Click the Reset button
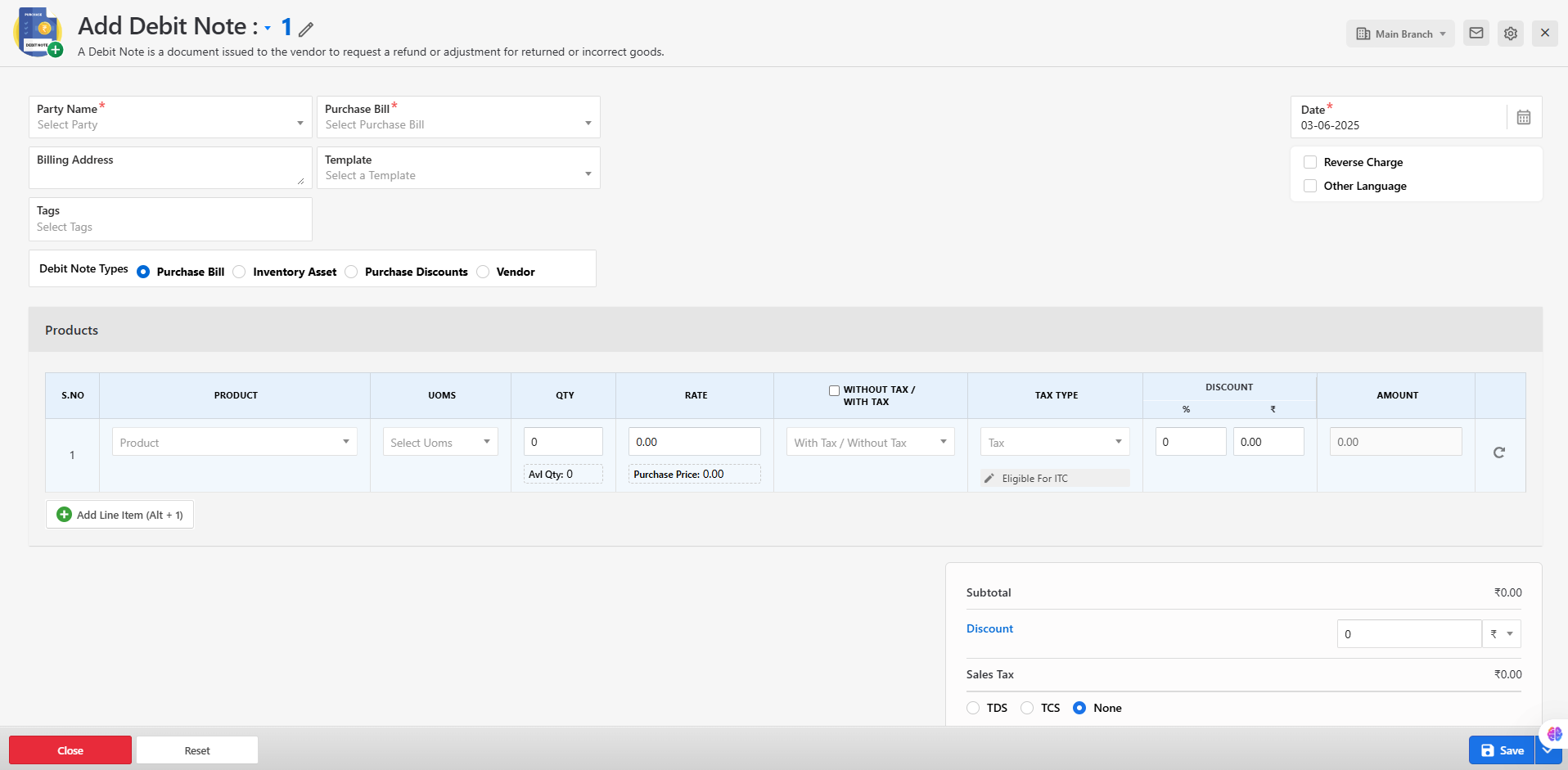Viewport: 1568px width, 770px height. pyautogui.click(x=197, y=750)
